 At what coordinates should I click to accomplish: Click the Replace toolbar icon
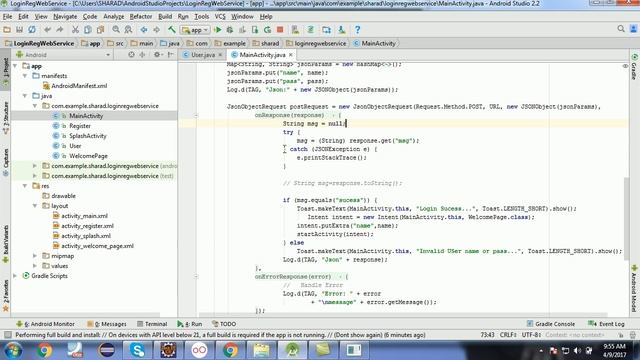pos(128,30)
